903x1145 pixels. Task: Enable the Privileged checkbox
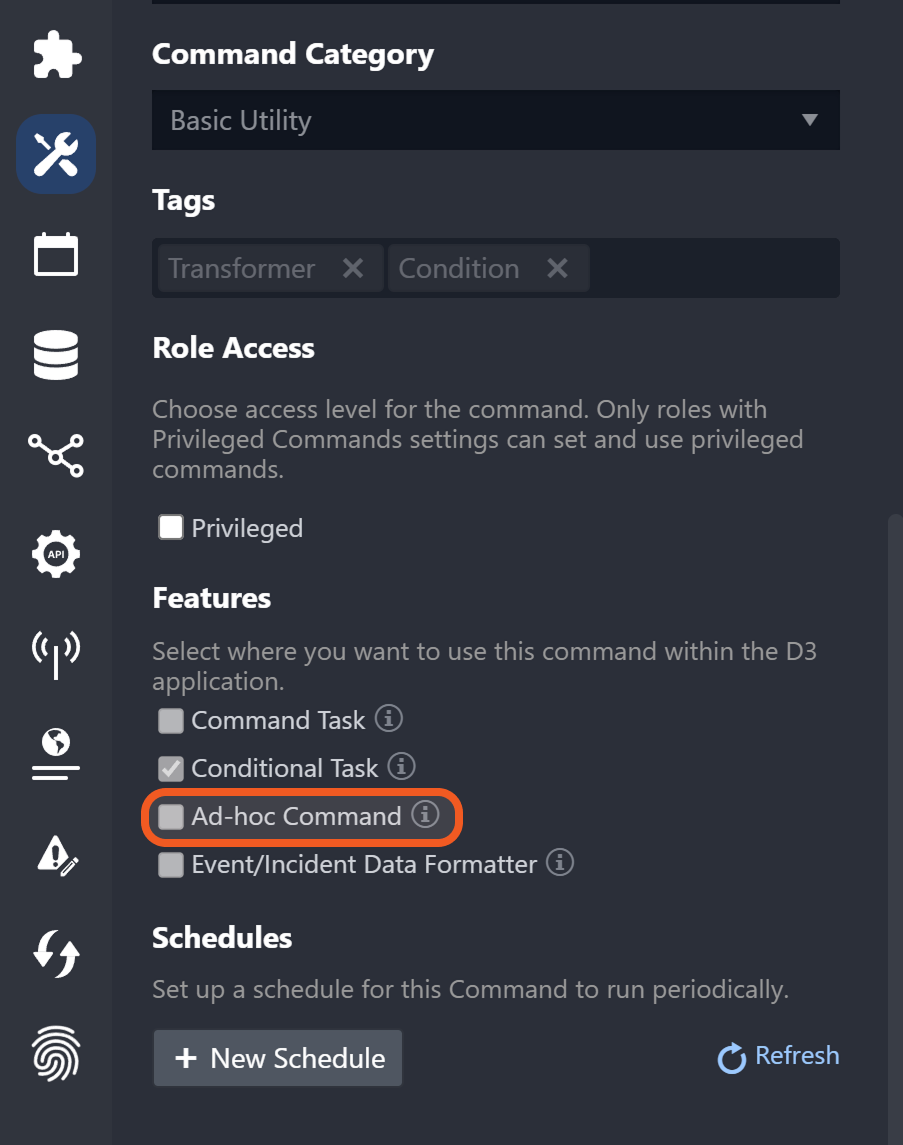pyautogui.click(x=171, y=527)
